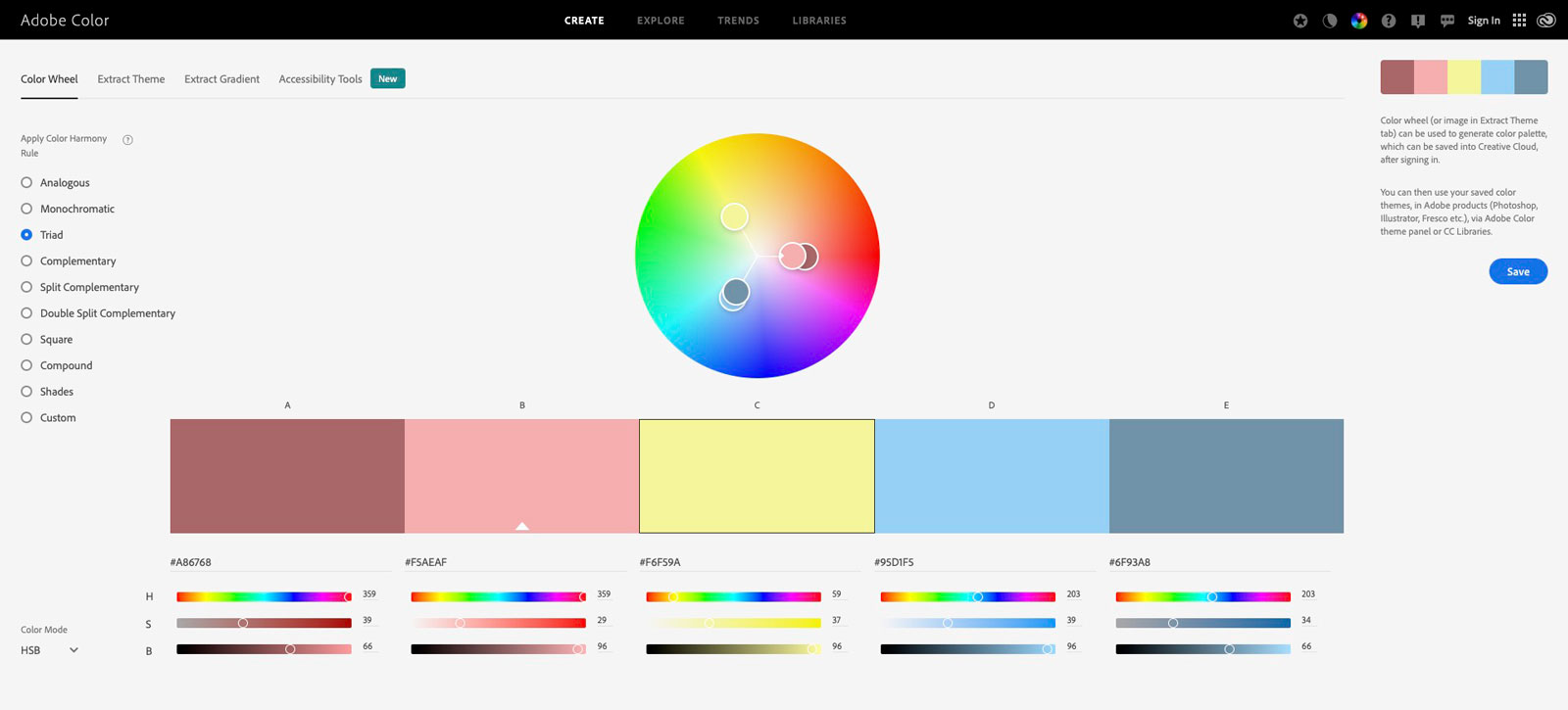This screenshot has height=710, width=1568.
Task: Click the Sign In link
Action: (1483, 21)
